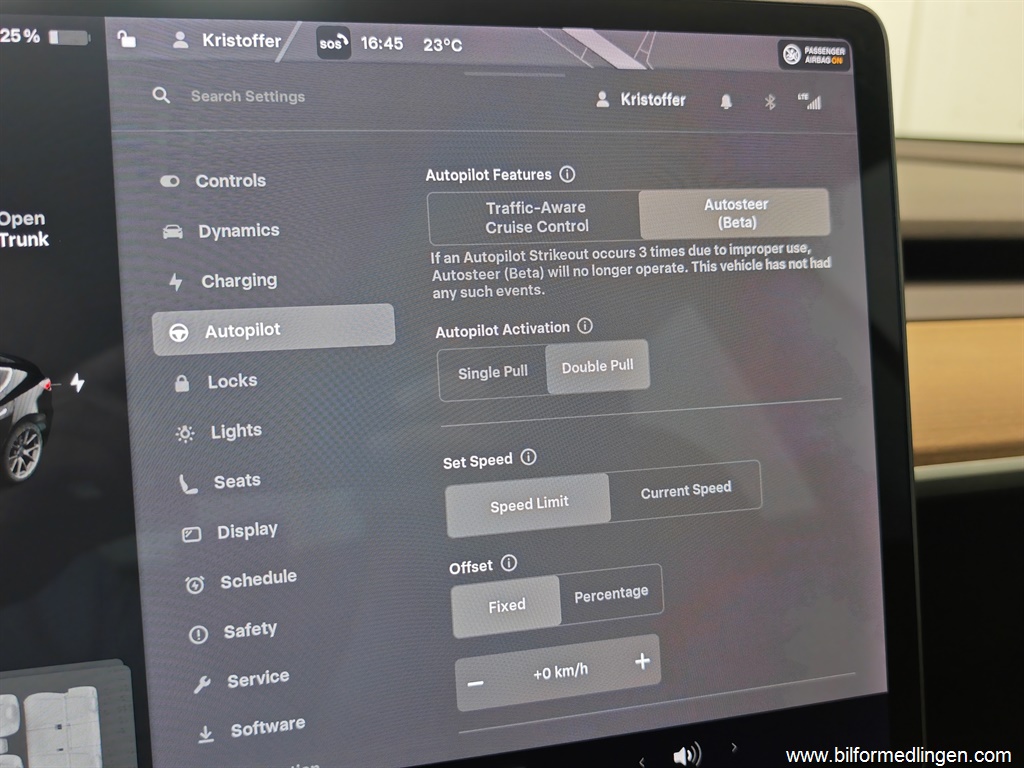This screenshot has height=768, width=1024.
Task: Tap the volume speaker icon
Action: pyautogui.click(x=686, y=754)
